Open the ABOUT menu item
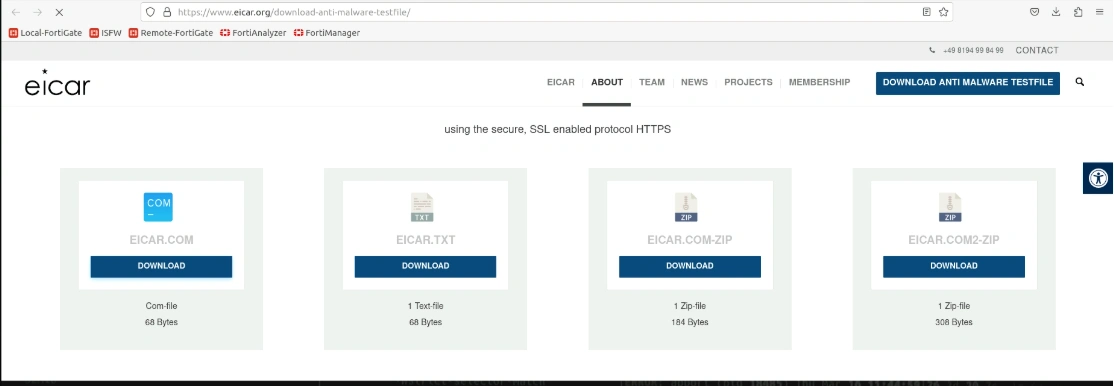1114x386 pixels. click(607, 82)
